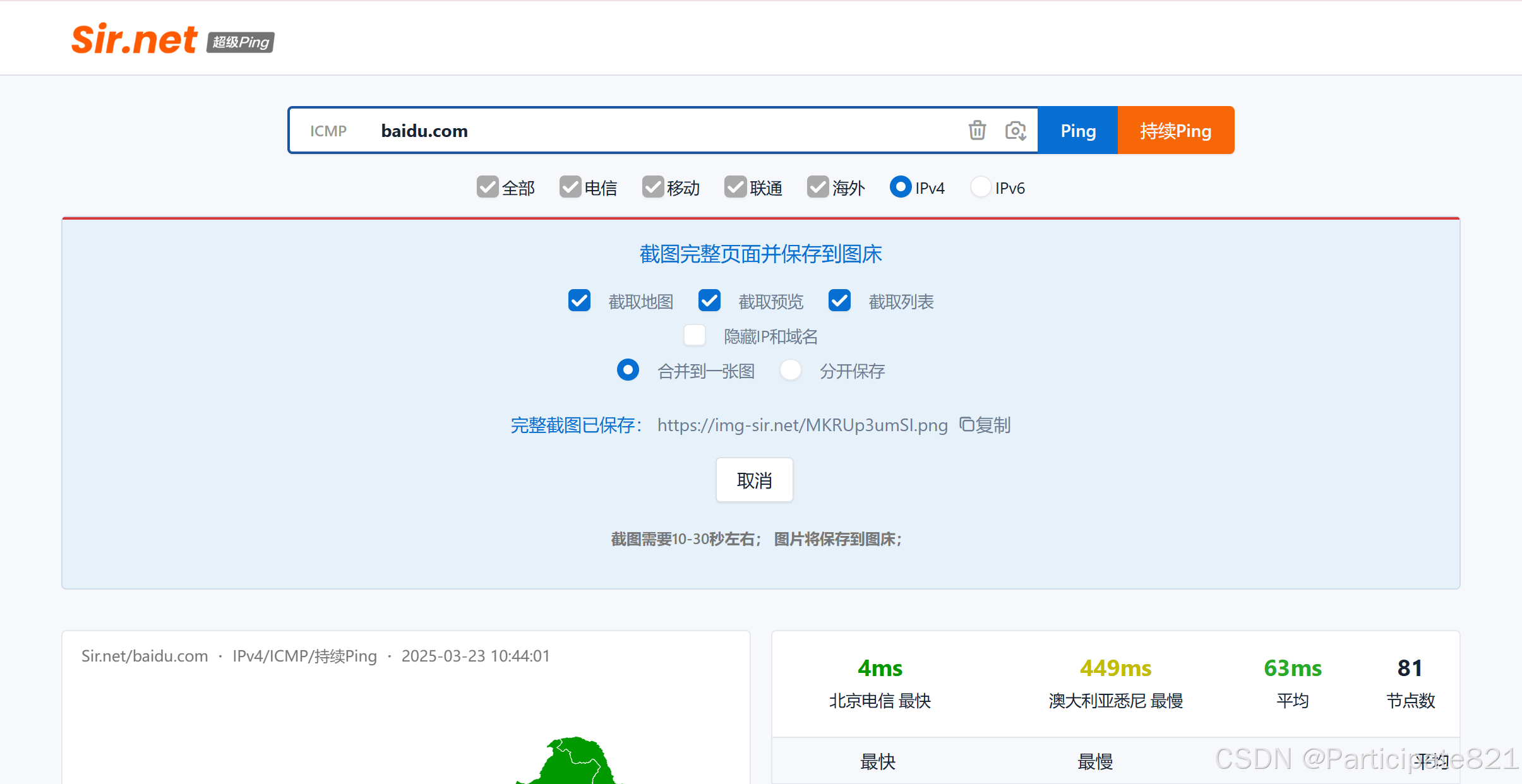
Task: Start a single Ping test
Action: click(1077, 130)
